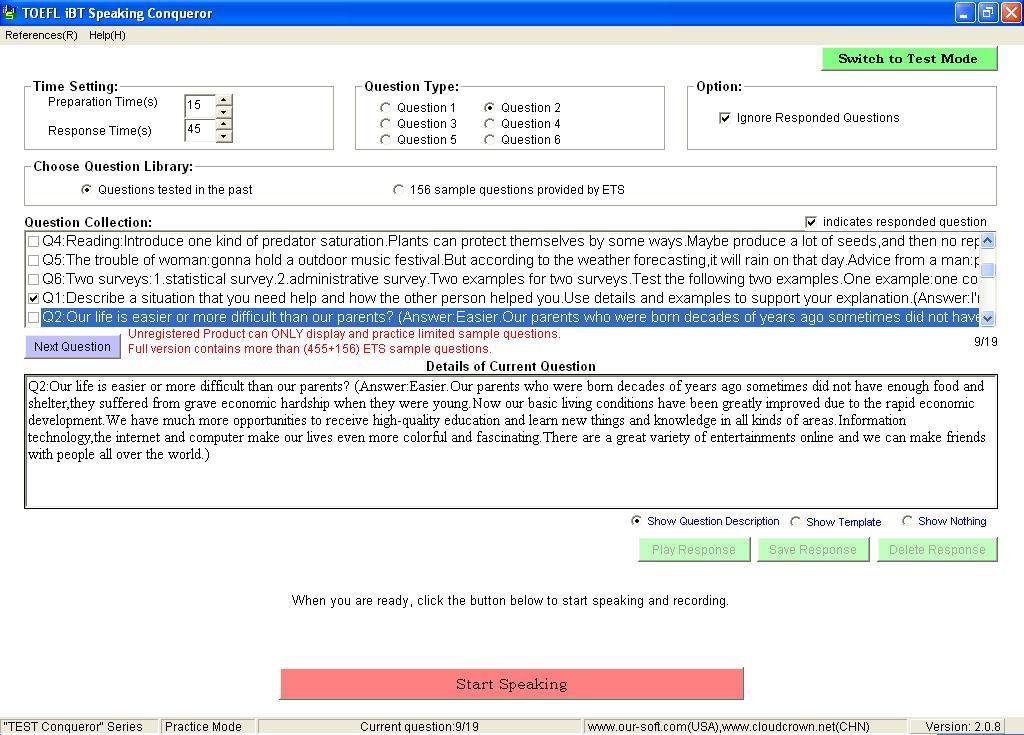The width and height of the screenshot is (1024, 735).
Task: Click the Response Time input field
Action: [199, 129]
